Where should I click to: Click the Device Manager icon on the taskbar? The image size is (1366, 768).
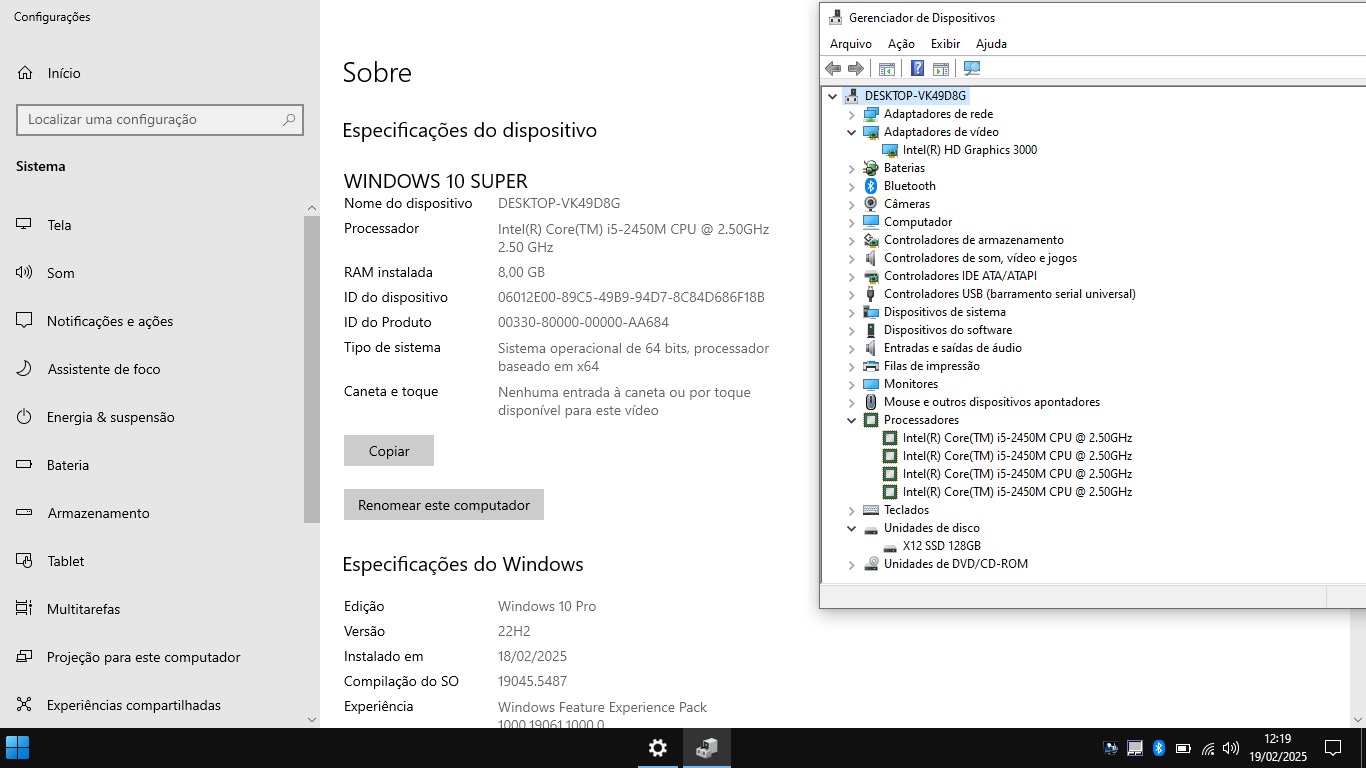pyautogui.click(x=707, y=748)
